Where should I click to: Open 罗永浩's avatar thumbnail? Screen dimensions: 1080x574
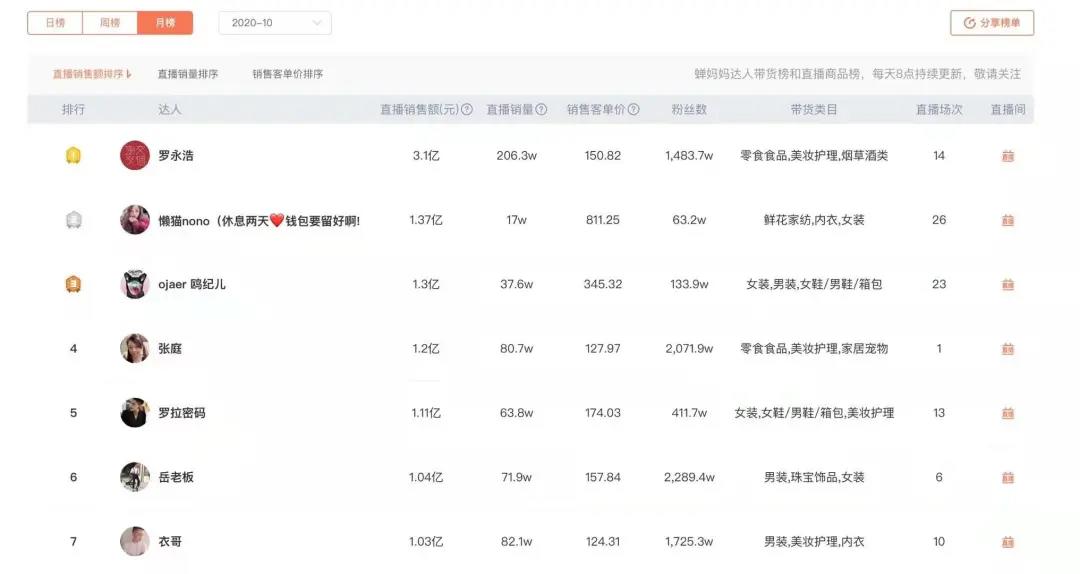tap(135, 156)
